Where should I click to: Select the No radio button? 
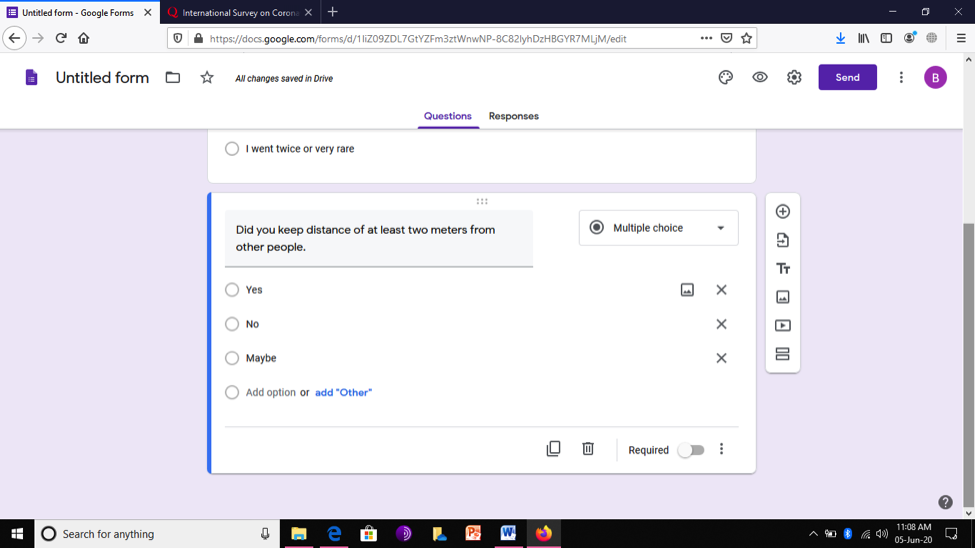[232, 324]
